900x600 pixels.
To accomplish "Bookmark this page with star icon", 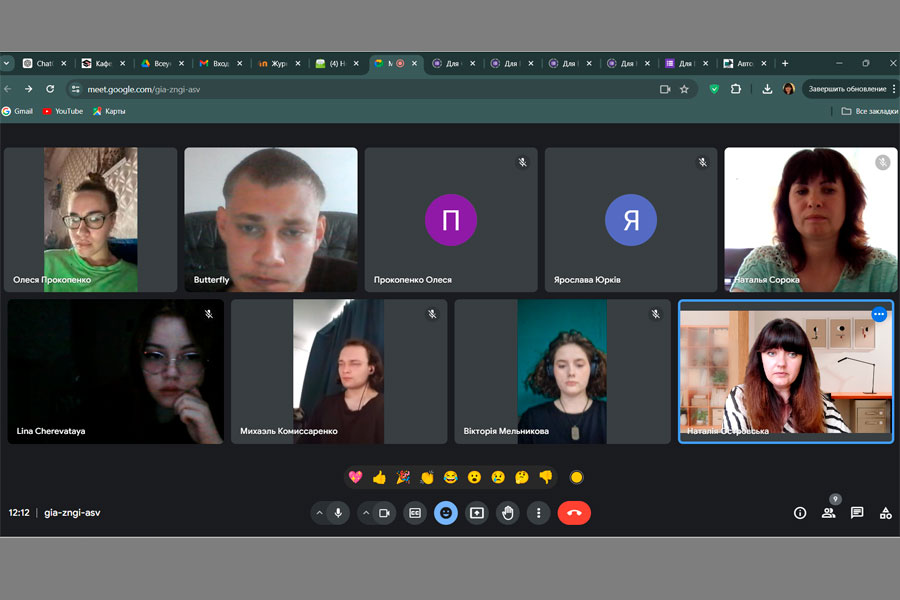I will 684,89.
